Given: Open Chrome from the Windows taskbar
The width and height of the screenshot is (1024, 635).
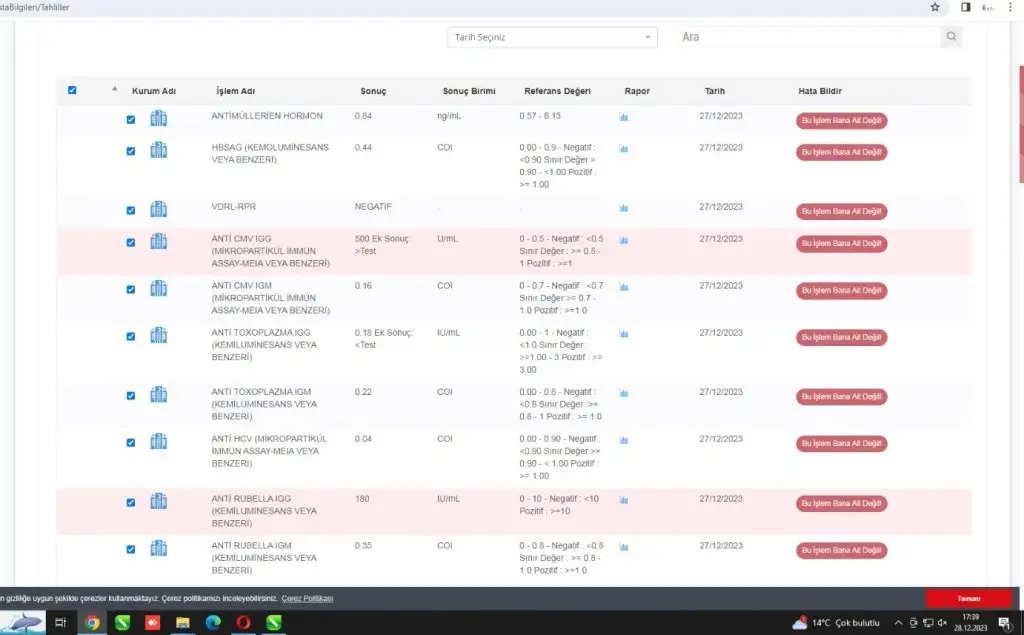Looking at the screenshot, I should pyautogui.click(x=92, y=623).
